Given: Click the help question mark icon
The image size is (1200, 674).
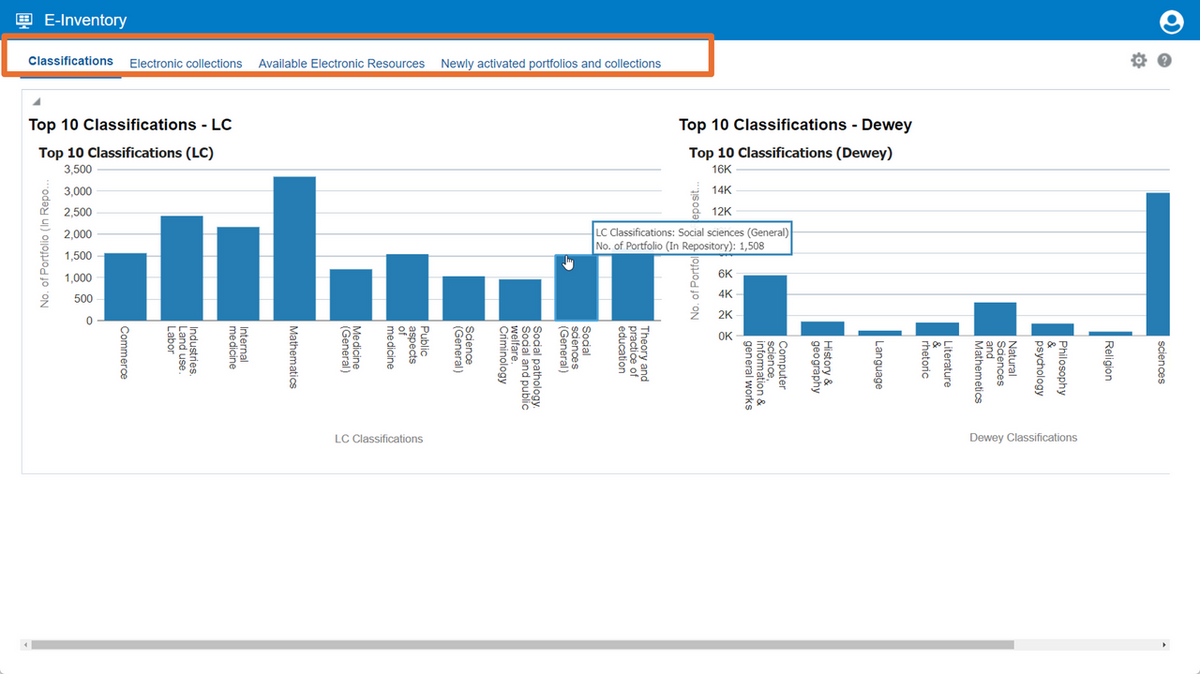Looking at the screenshot, I should [x=1164, y=61].
